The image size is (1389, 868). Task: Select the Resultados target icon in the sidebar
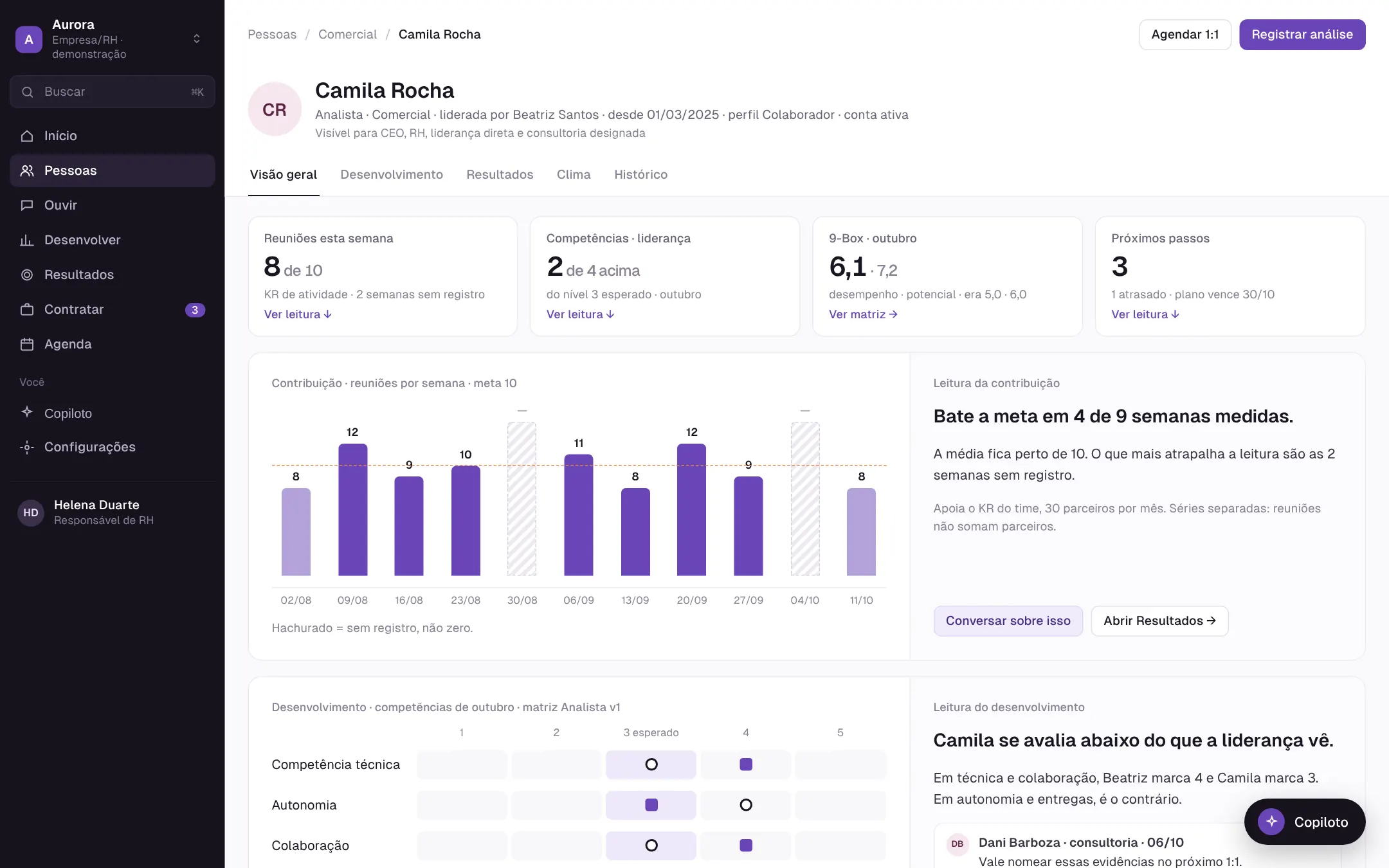[27, 275]
